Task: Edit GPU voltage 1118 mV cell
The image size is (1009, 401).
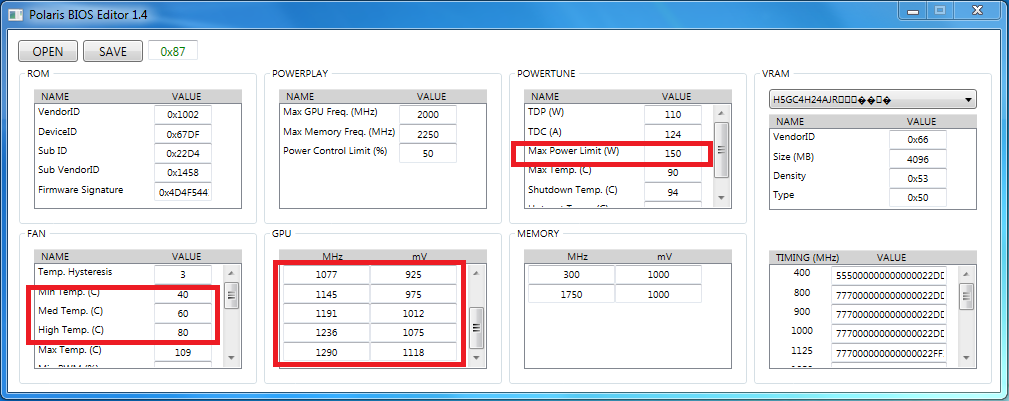Action: (x=413, y=352)
